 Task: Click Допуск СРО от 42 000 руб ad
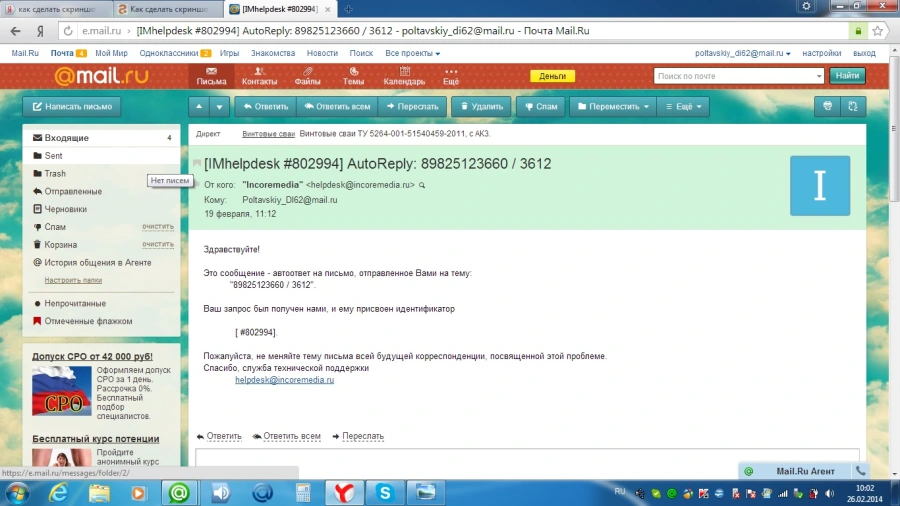pos(92,356)
